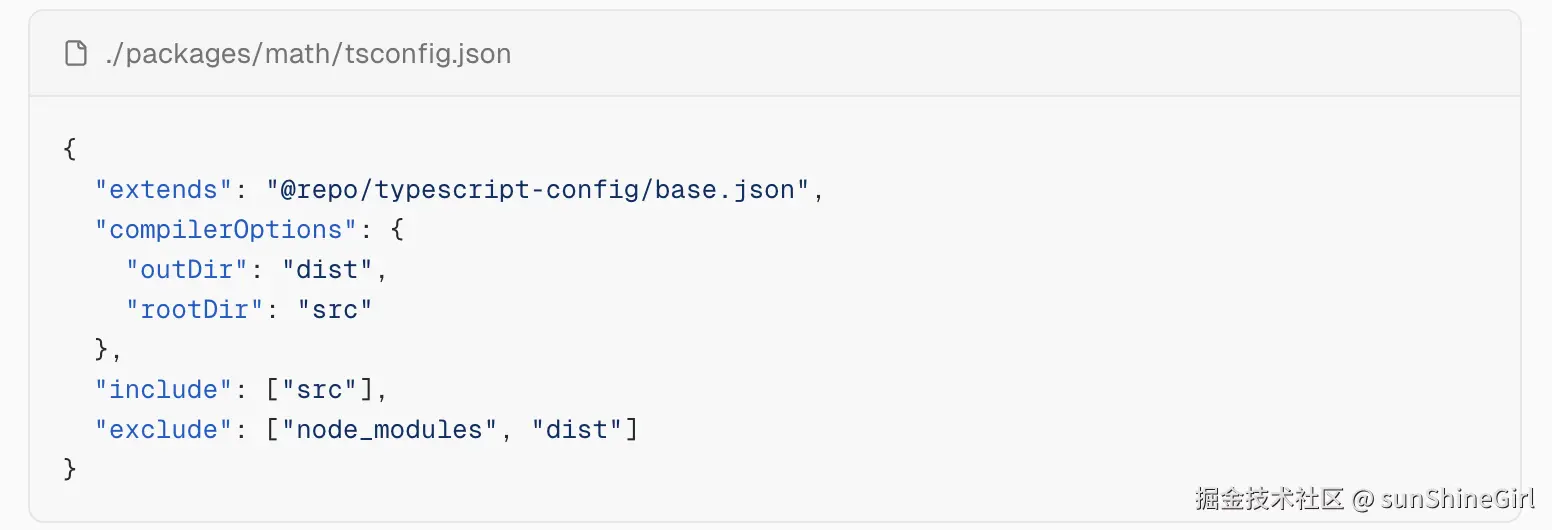Viewport: 1552px width, 530px height.
Task: Click the "dist" value after outDir
Action: 329,270
